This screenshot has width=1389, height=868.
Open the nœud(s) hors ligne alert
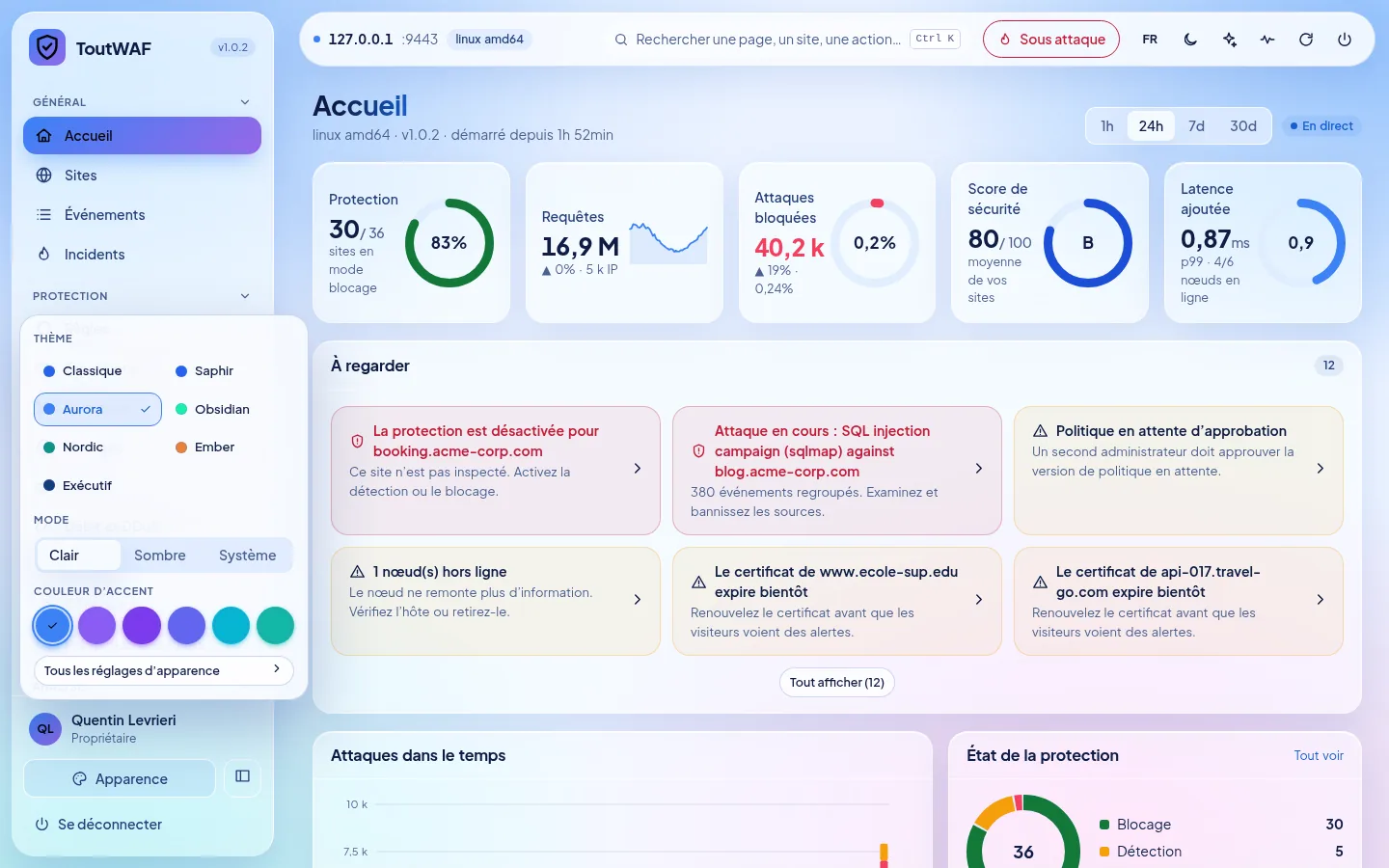coord(496,602)
